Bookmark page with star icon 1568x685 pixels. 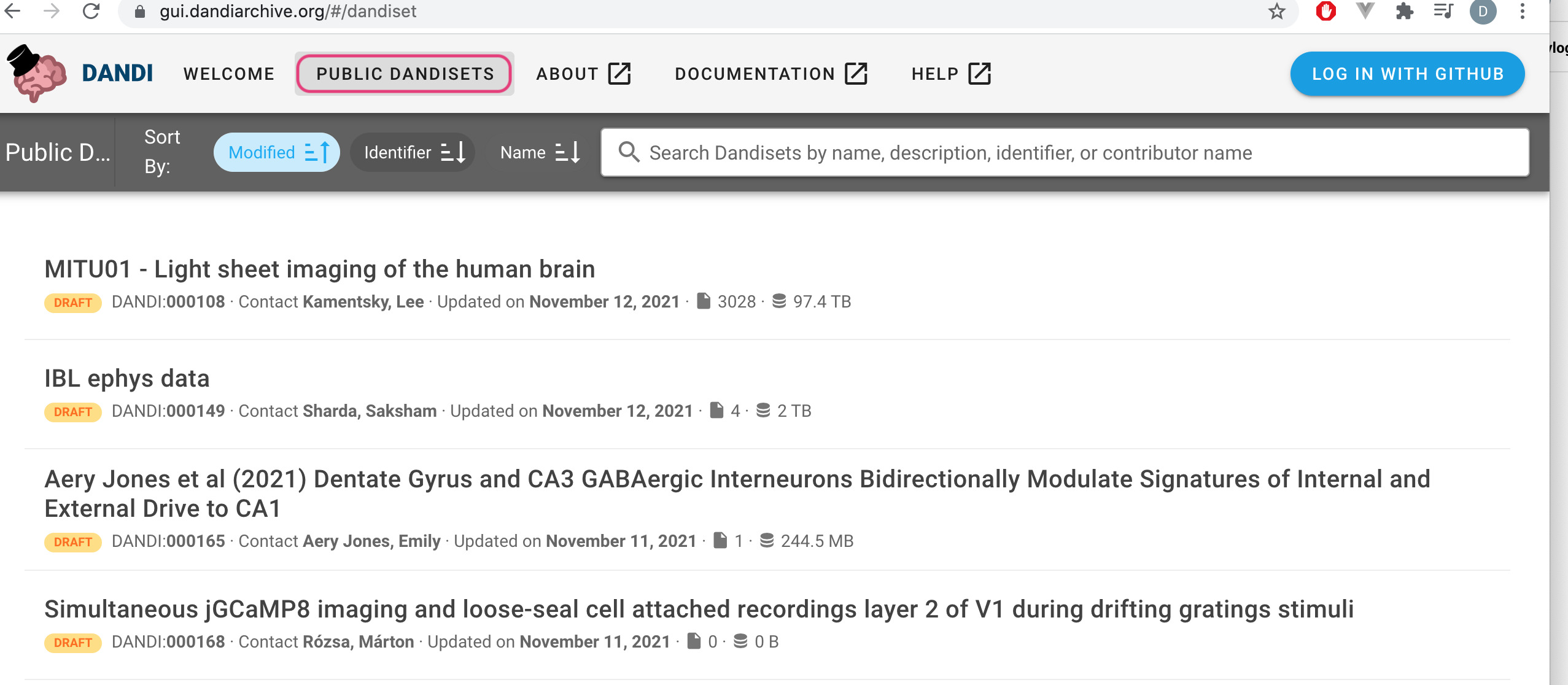coord(1277,11)
